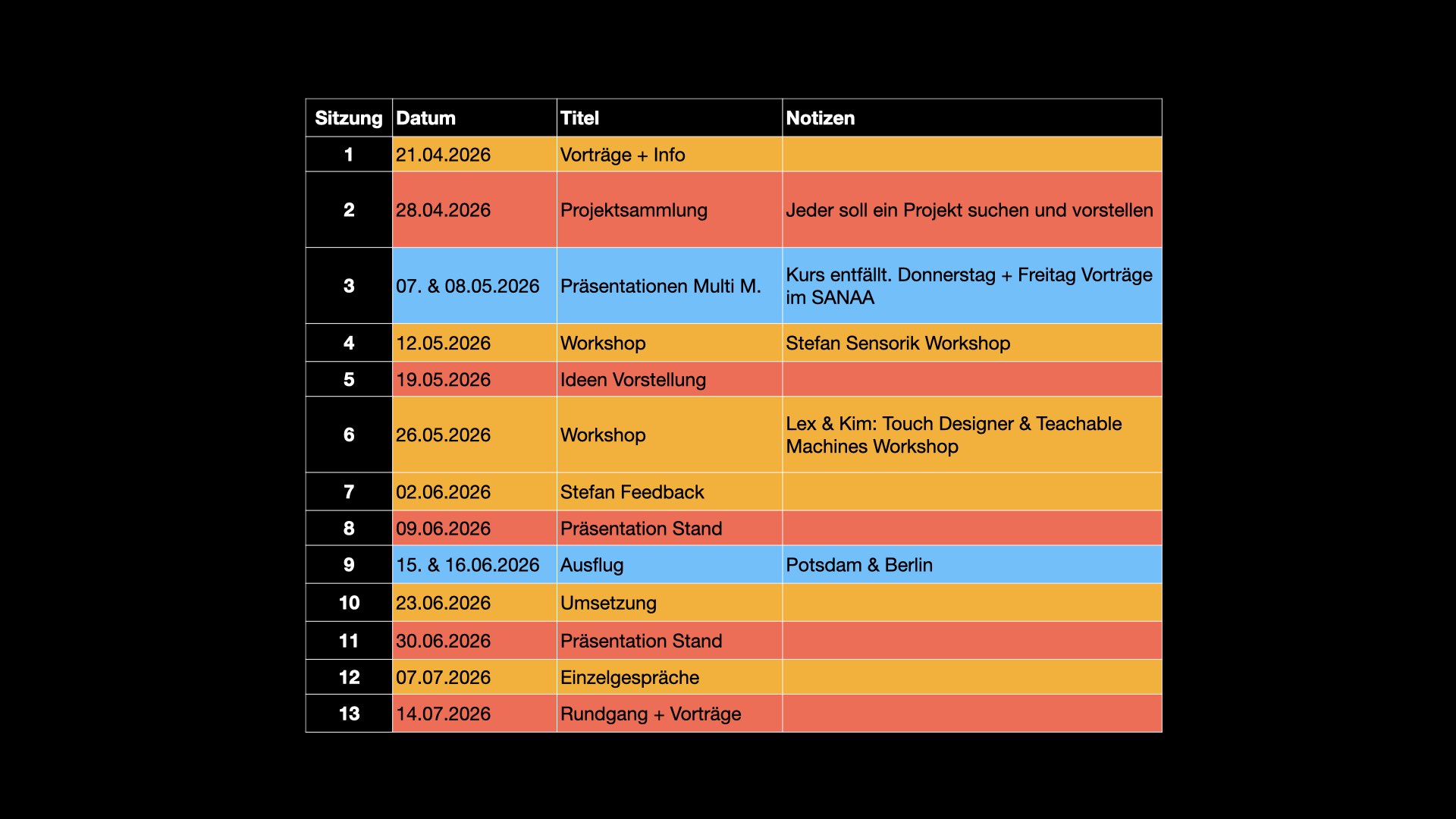The height and width of the screenshot is (819, 1456).
Task: Select the date cell 15. & 16.06.2026
Action: 475,564
